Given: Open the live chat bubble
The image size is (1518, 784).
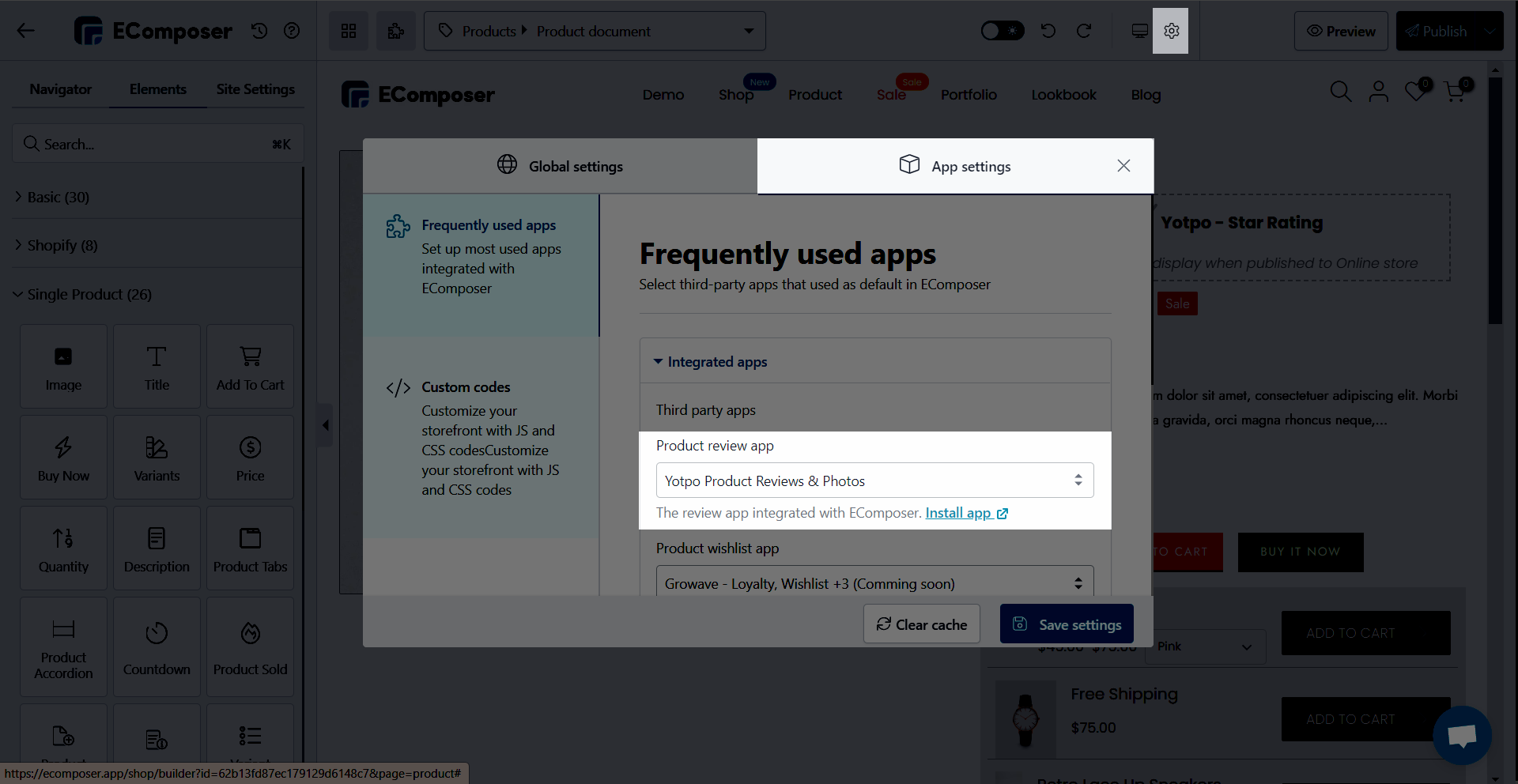Looking at the screenshot, I should (1462, 735).
